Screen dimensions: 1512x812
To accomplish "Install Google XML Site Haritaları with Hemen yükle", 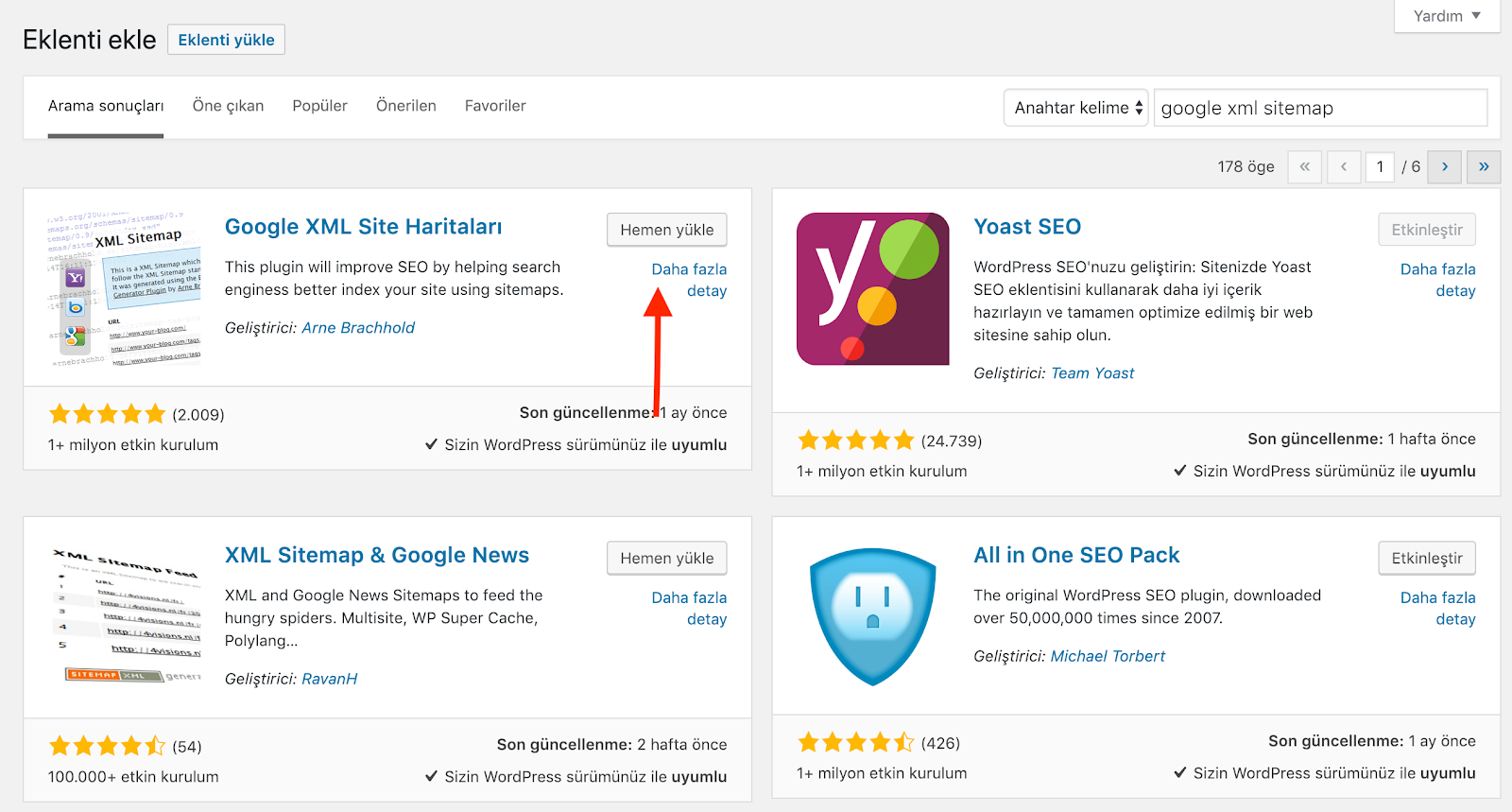I will [666, 230].
